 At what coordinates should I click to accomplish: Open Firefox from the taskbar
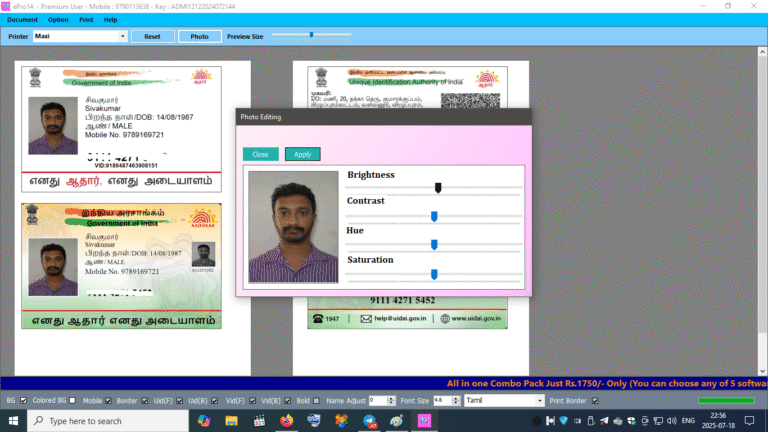coord(287,421)
